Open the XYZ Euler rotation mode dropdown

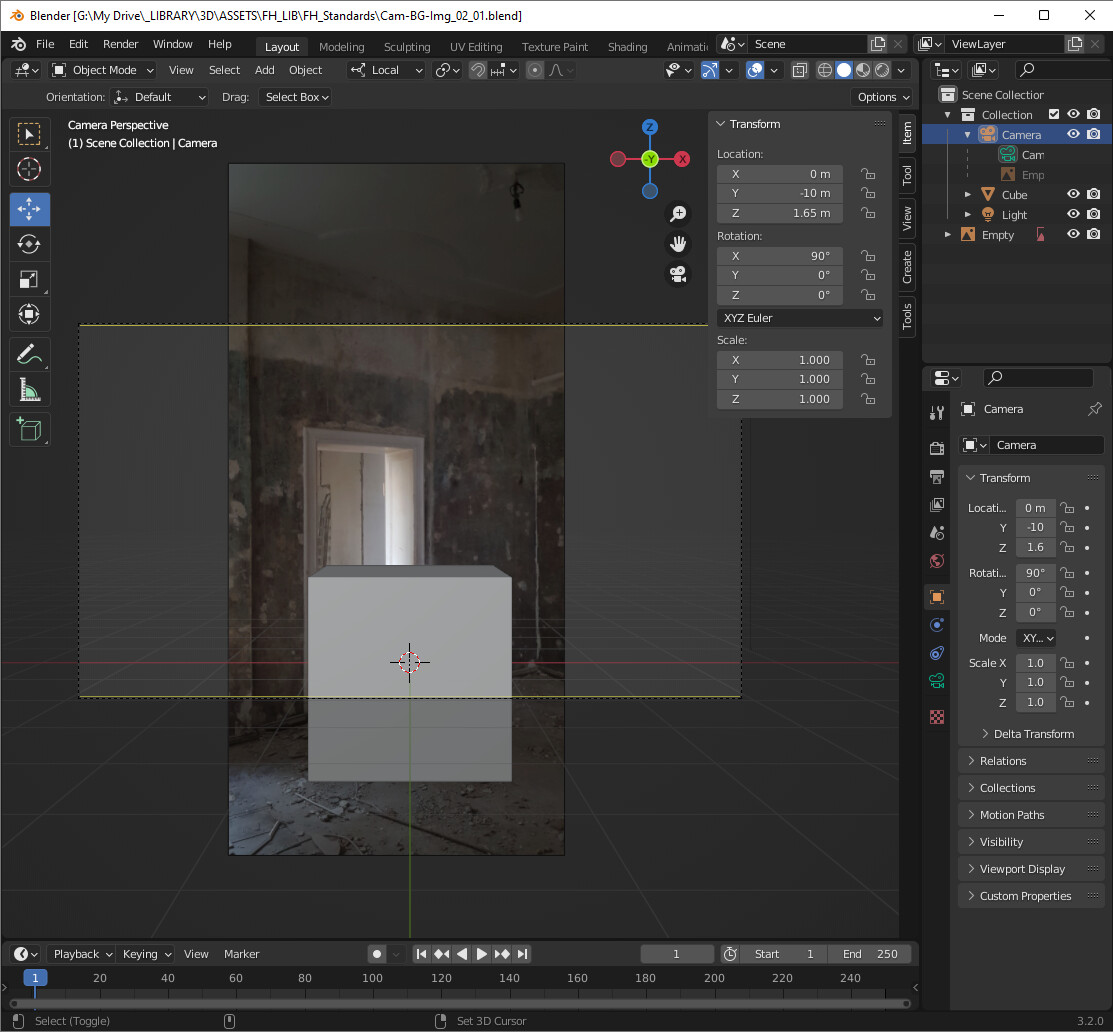click(800, 318)
